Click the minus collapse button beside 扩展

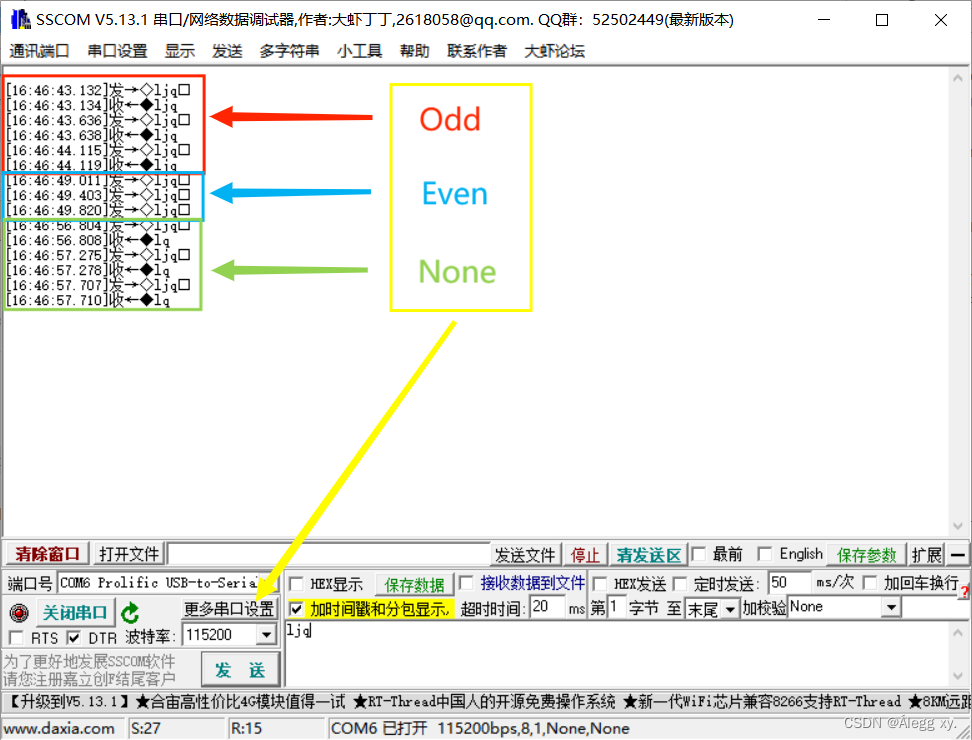coord(958,554)
